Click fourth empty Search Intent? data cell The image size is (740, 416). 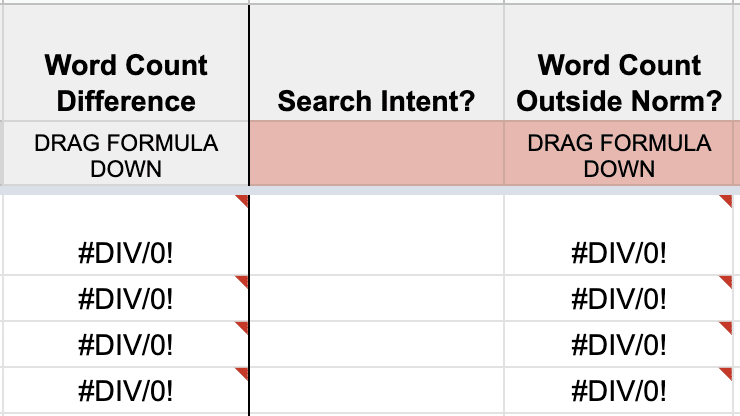[375, 390]
